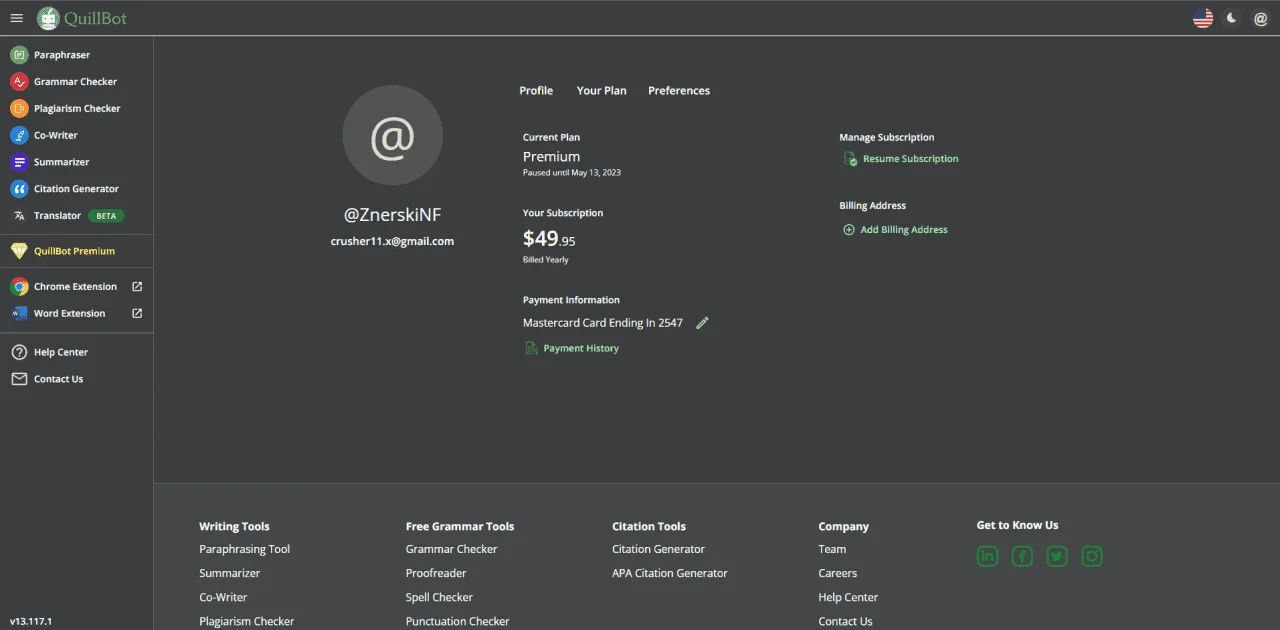Open Plagiarism Checker sidebar icon
The width and height of the screenshot is (1280, 630).
(19, 108)
